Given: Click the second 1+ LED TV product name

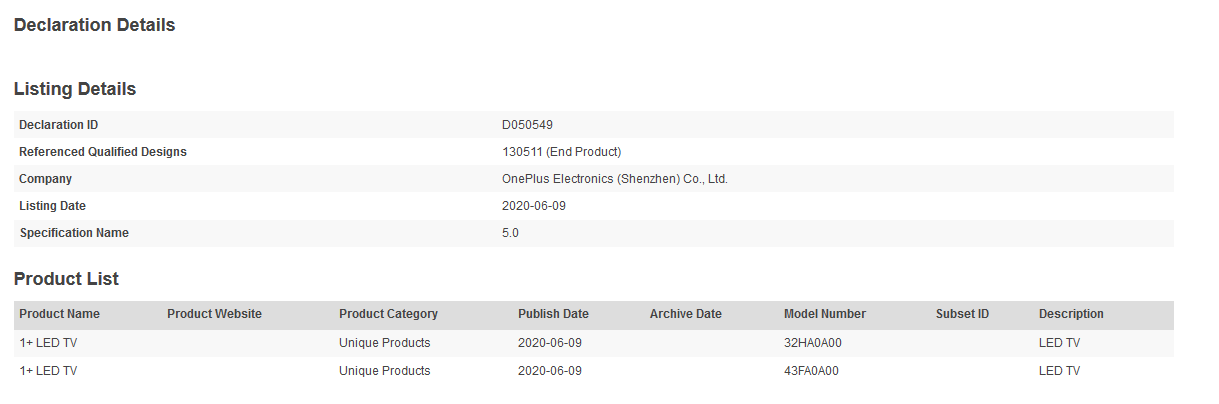Looking at the screenshot, I should [48, 371].
